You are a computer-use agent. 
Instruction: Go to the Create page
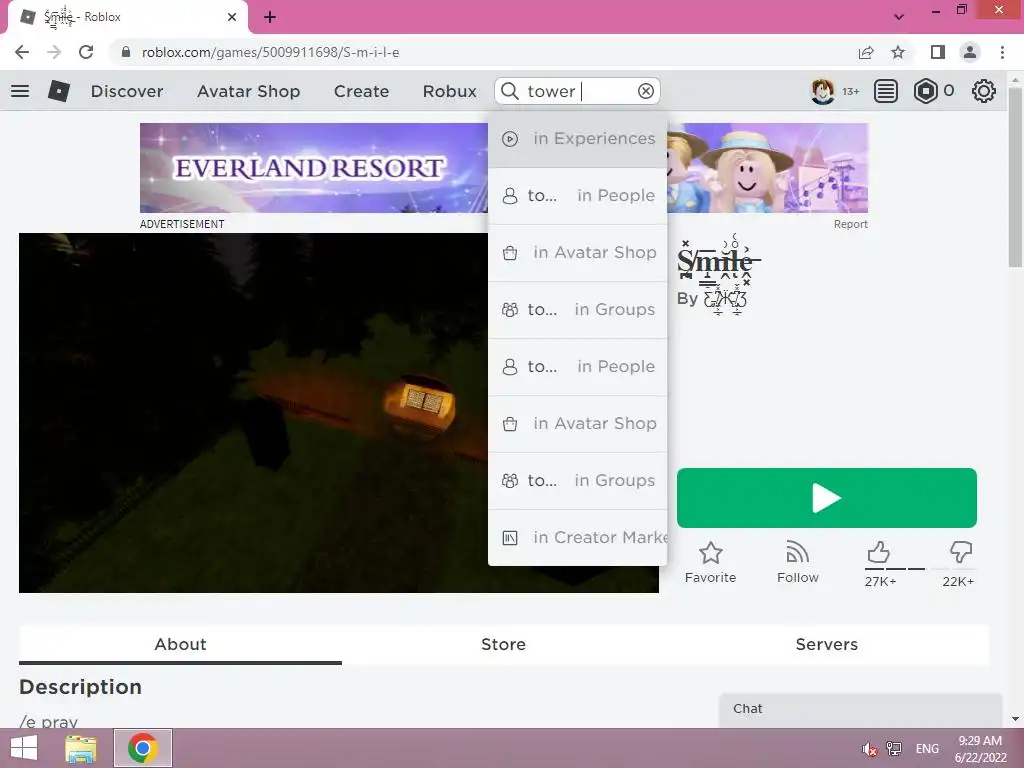click(361, 91)
